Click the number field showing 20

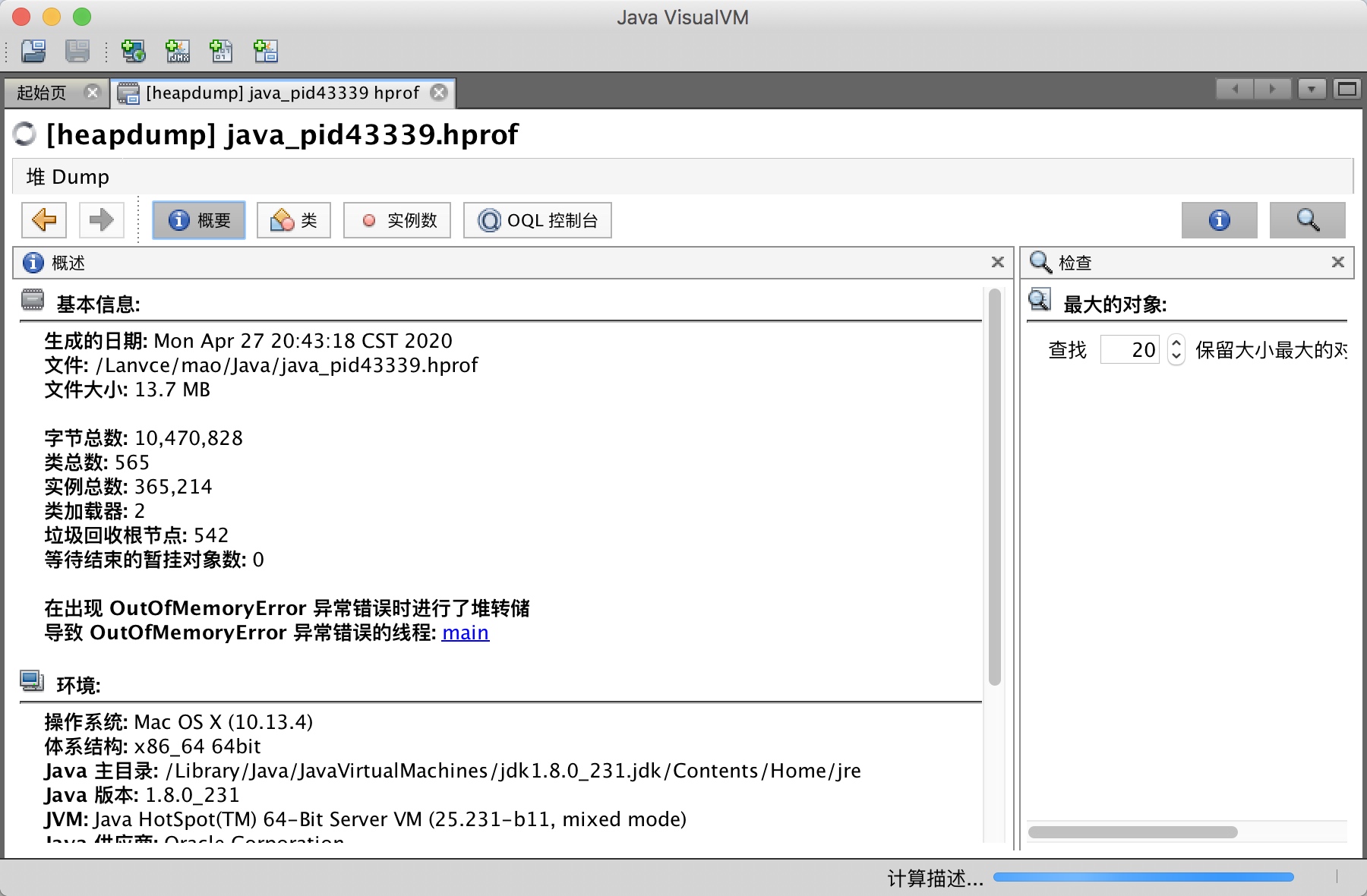tap(1130, 349)
